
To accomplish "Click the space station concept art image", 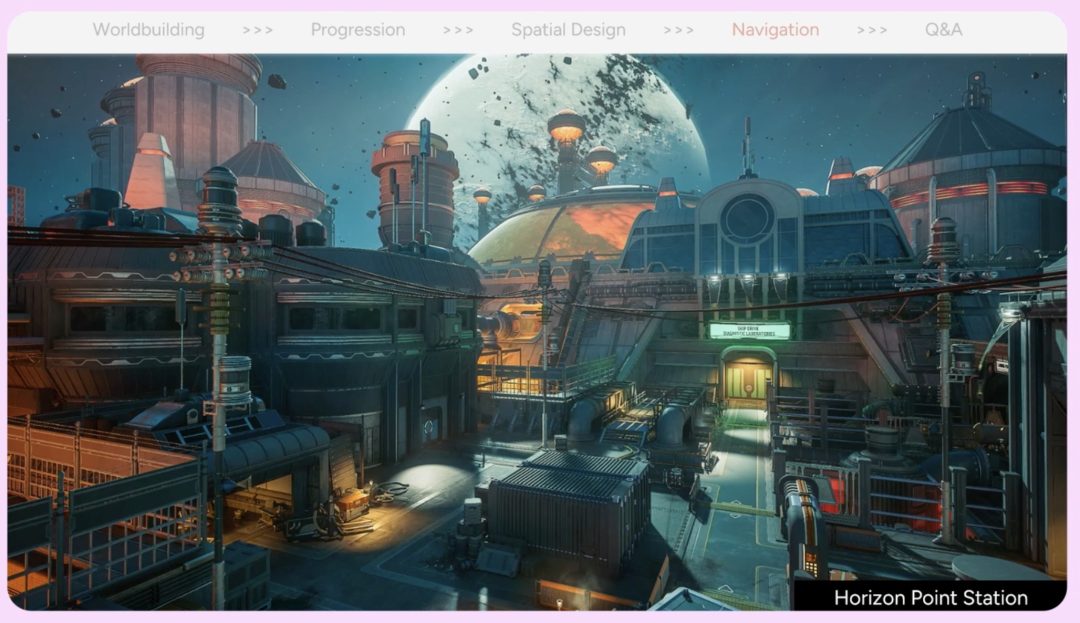I will click(537, 332).
